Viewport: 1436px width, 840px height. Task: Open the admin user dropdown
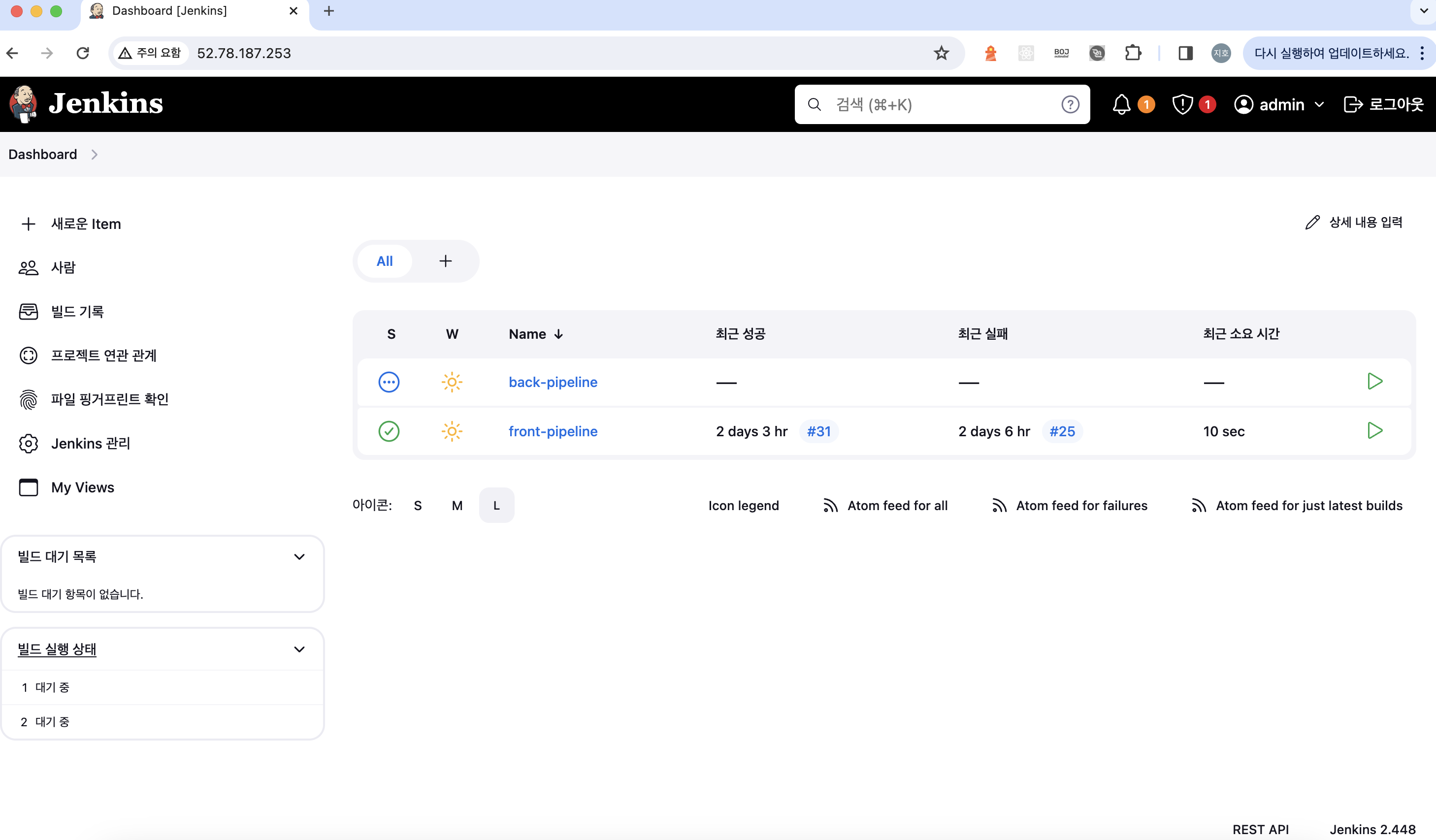click(1279, 104)
